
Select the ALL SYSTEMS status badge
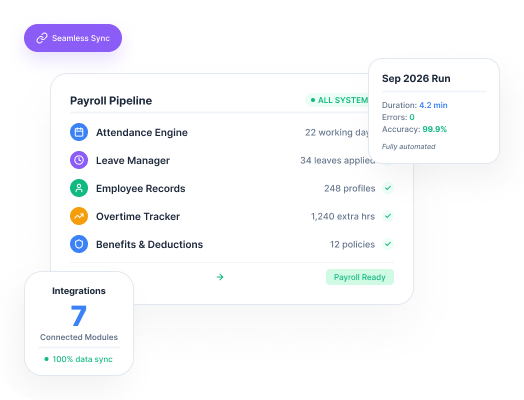click(x=337, y=100)
